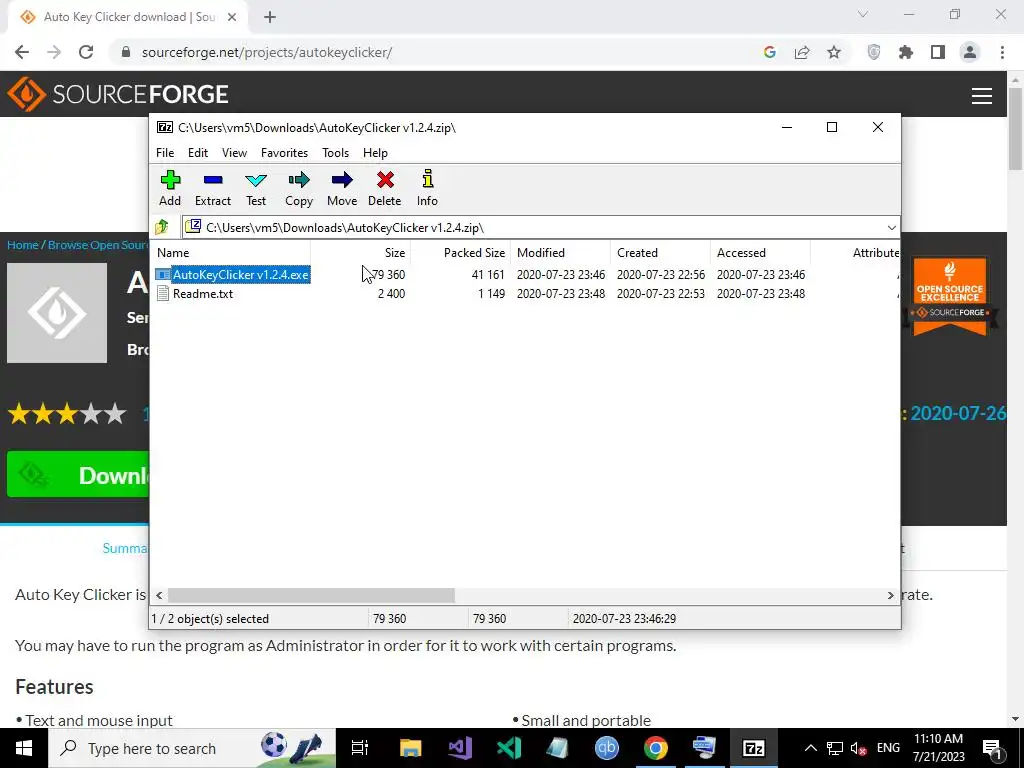Screen dimensions: 1024x768
Task: Open a new Chrome tab
Action: [270, 17]
